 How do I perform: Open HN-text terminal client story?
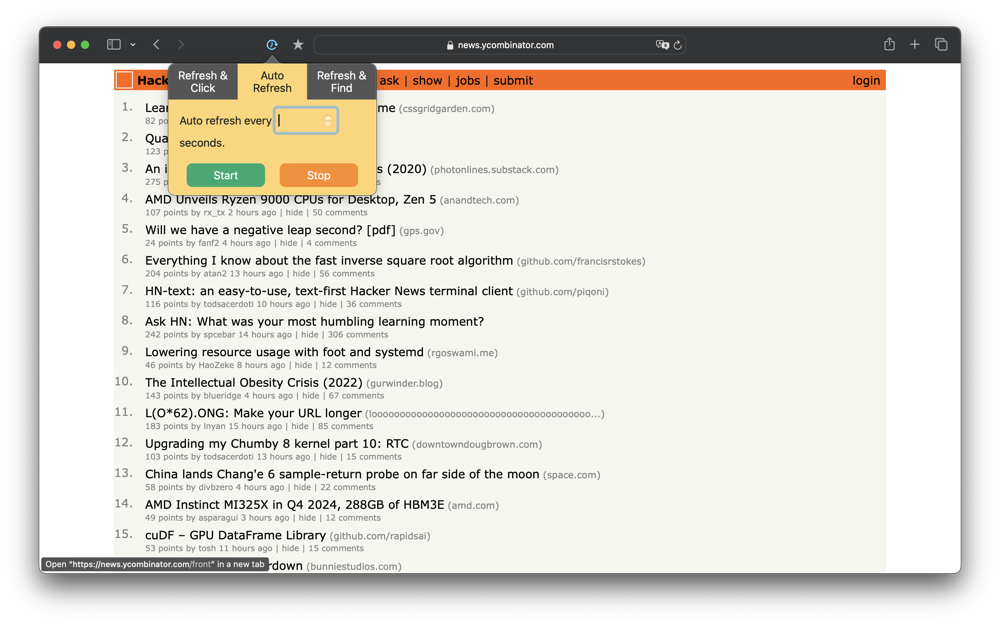[328, 291]
